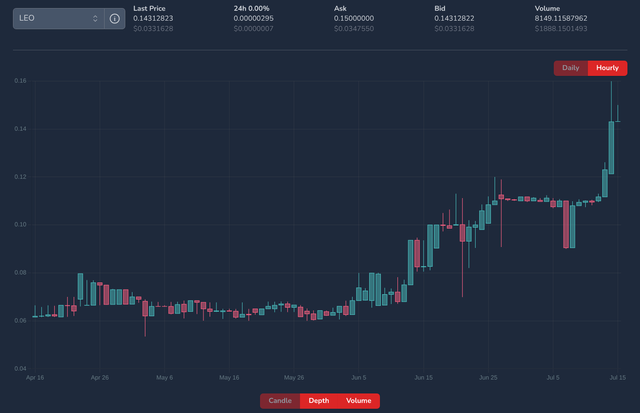Click the Bid price 0.14312822
Screen dimensions: 640x413
coord(454,18)
